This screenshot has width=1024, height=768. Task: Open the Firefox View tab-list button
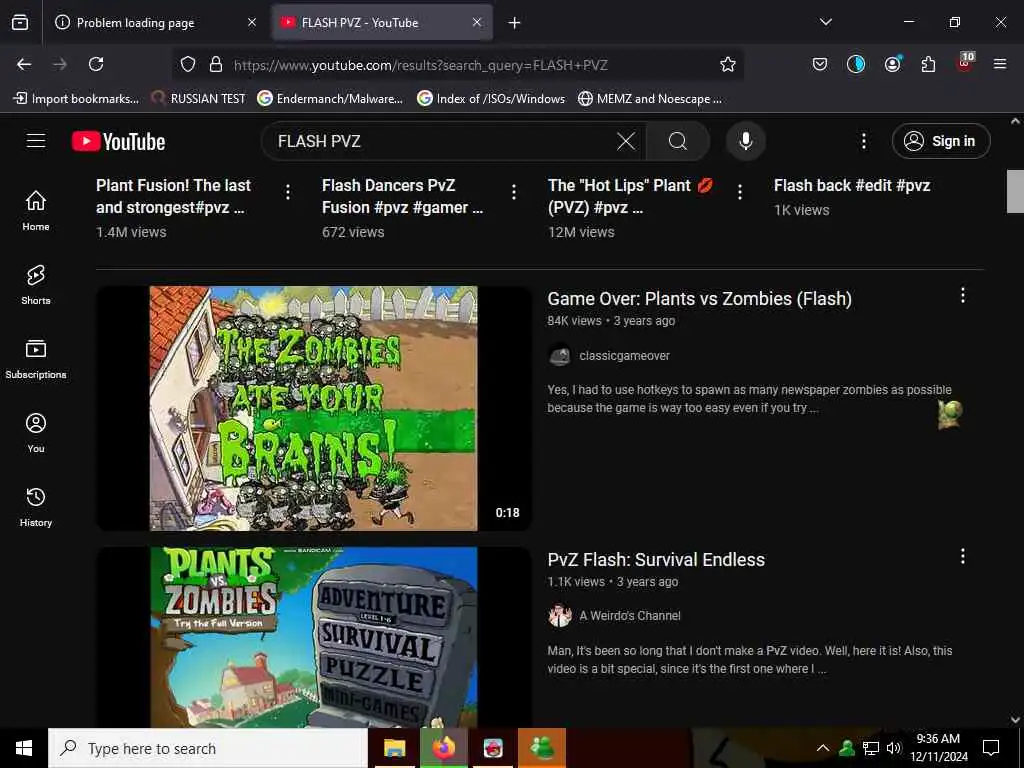coord(20,23)
